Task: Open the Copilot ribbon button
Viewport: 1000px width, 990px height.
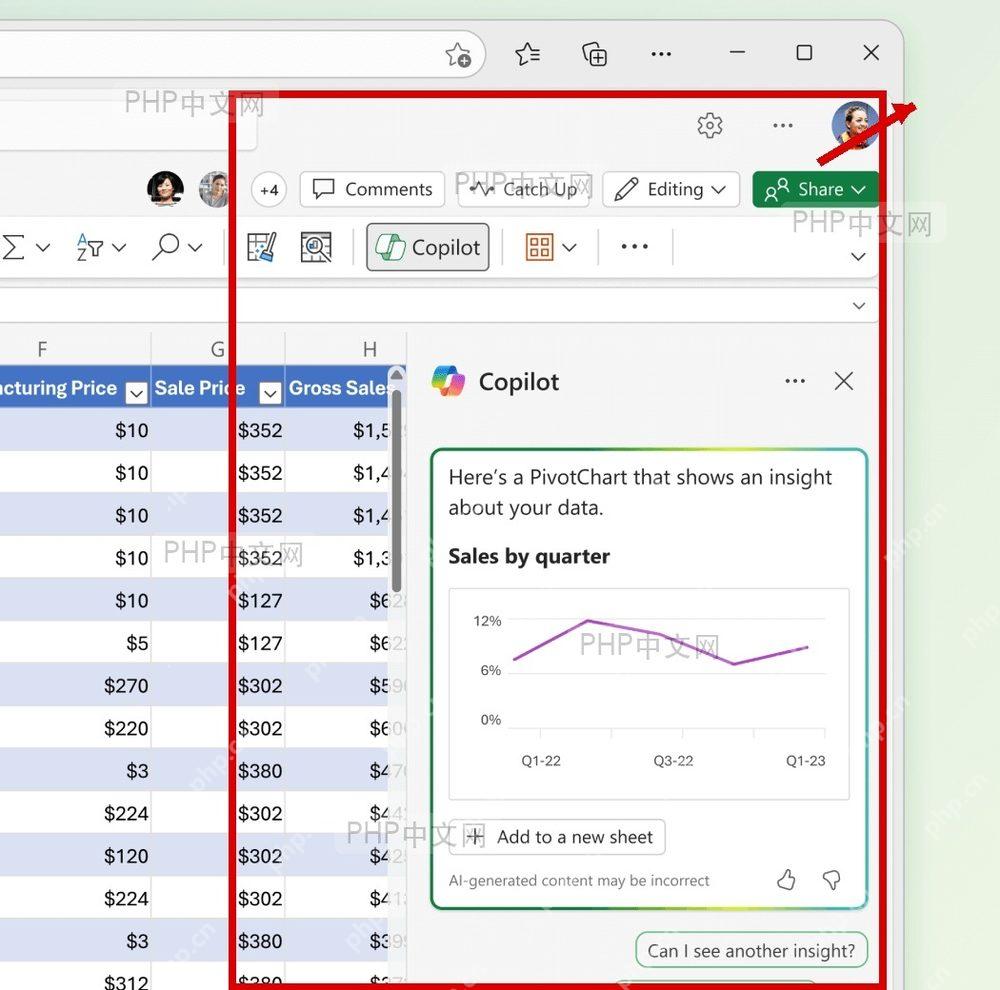Action: pos(427,247)
